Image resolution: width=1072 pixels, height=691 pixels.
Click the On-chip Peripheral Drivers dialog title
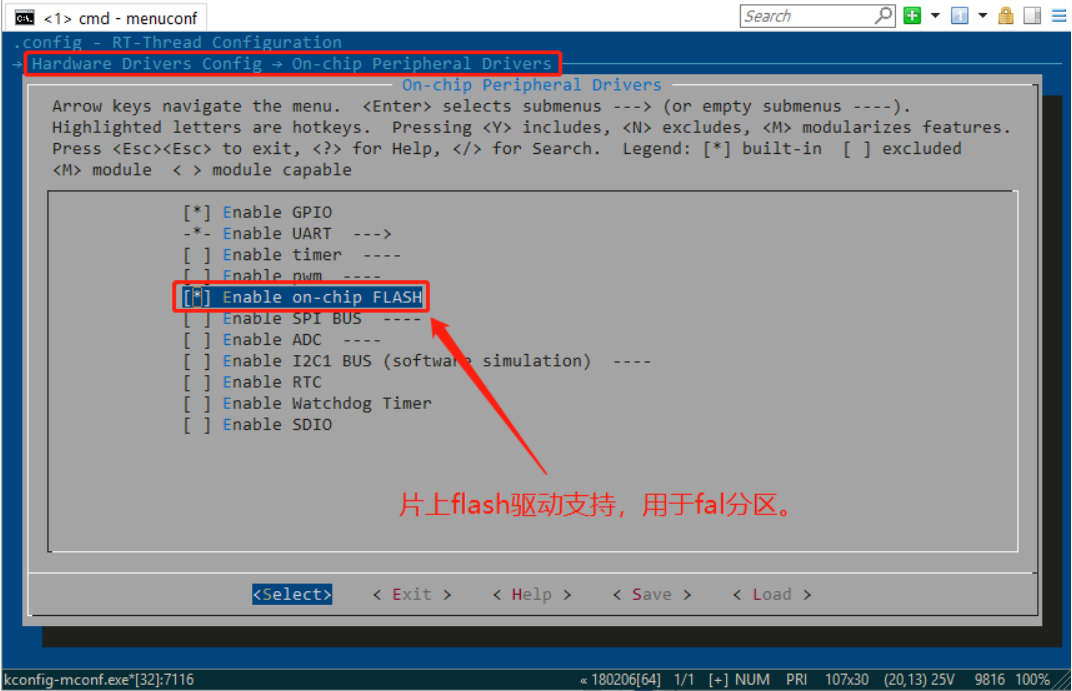532,85
